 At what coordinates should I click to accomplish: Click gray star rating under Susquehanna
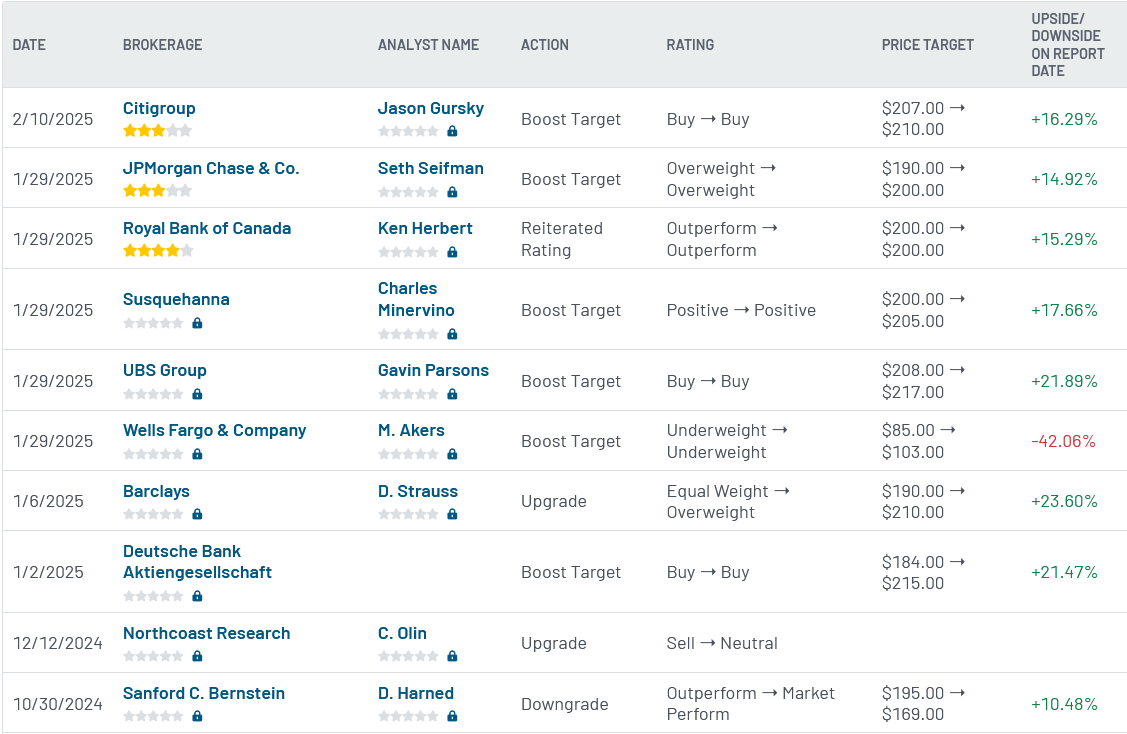coord(153,323)
